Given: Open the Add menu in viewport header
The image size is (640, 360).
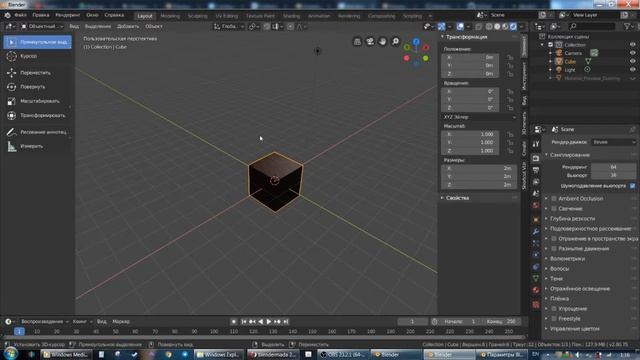Looking at the screenshot, I should pos(128,27).
